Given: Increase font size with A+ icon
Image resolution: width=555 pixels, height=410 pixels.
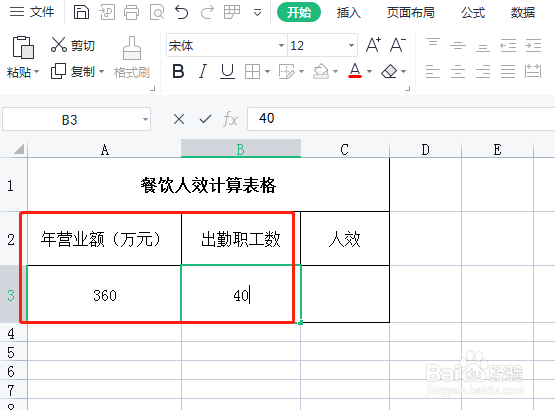Looking at the screenshot, I should click(x=373, y=45).
